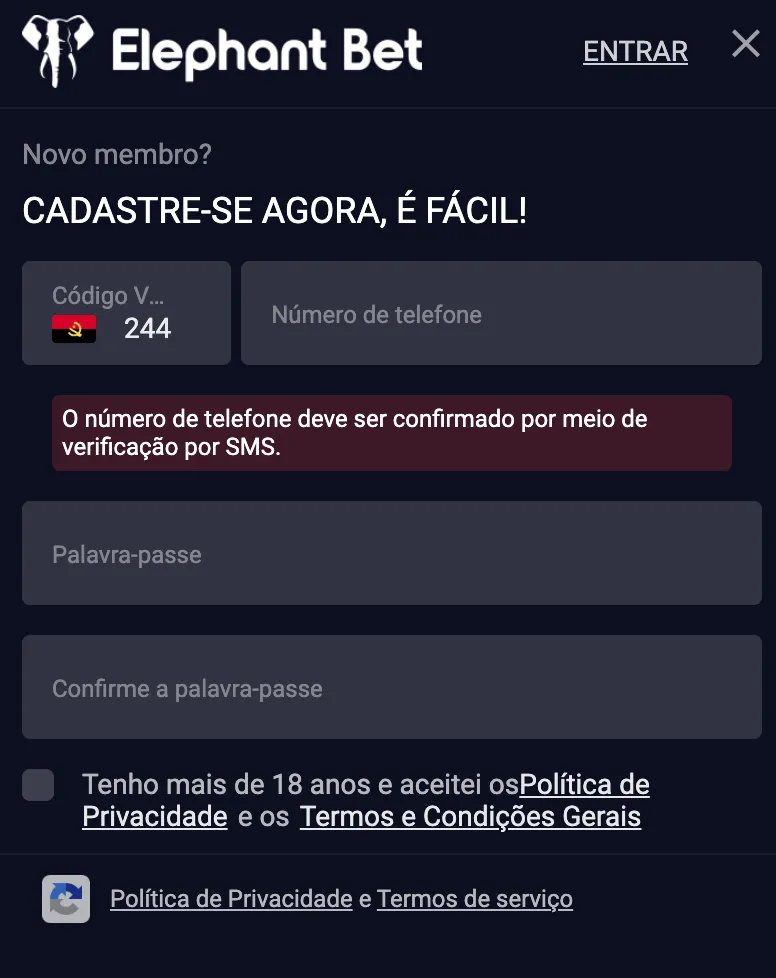Open the reCAPTCHA Política de Privacidade link
The image size is (776, 978).
point(231,899)
